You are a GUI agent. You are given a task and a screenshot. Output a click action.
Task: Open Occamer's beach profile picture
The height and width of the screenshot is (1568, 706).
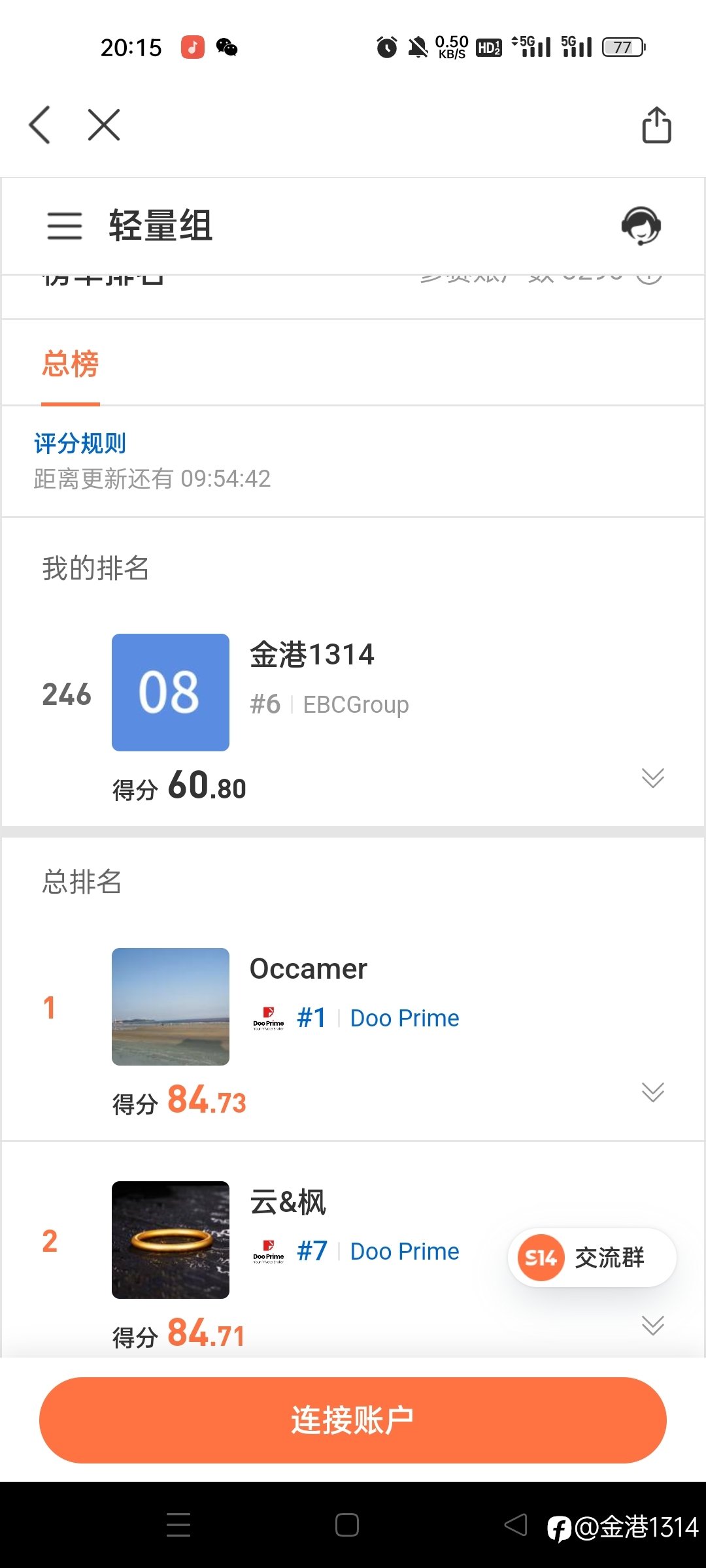click(x=171, y=1007)
